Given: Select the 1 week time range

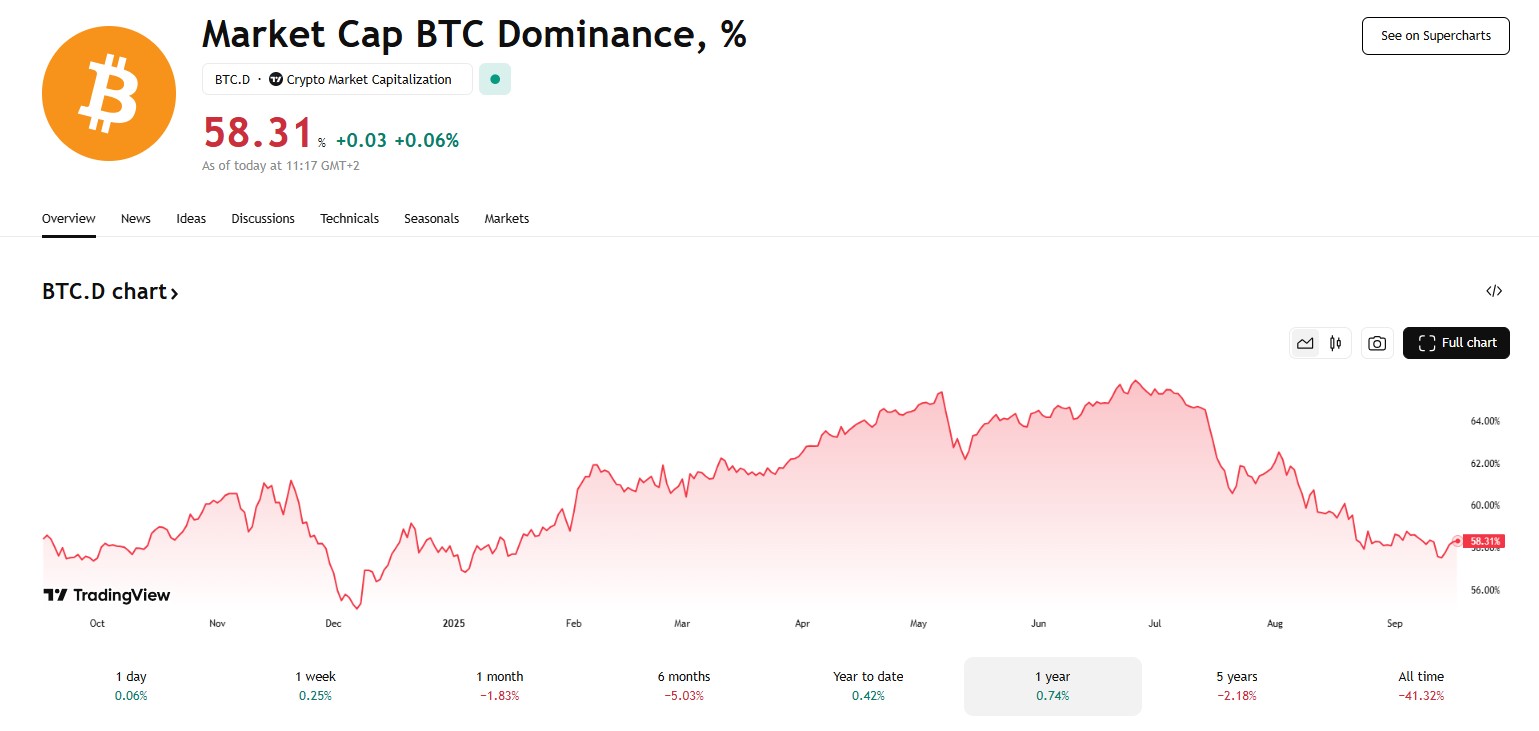Looking at the screenshot, I should [315, 686].
